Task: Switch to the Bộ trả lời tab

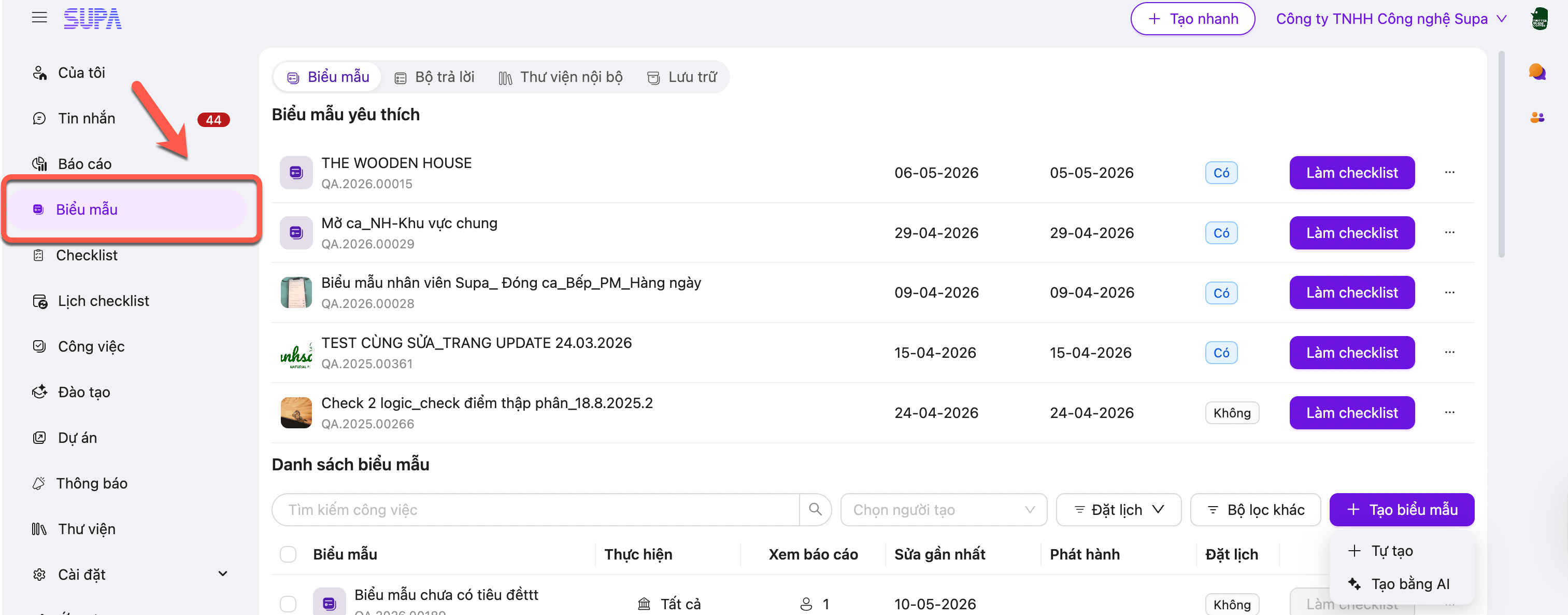Action: pyautogui.click(x=434, y=77)
